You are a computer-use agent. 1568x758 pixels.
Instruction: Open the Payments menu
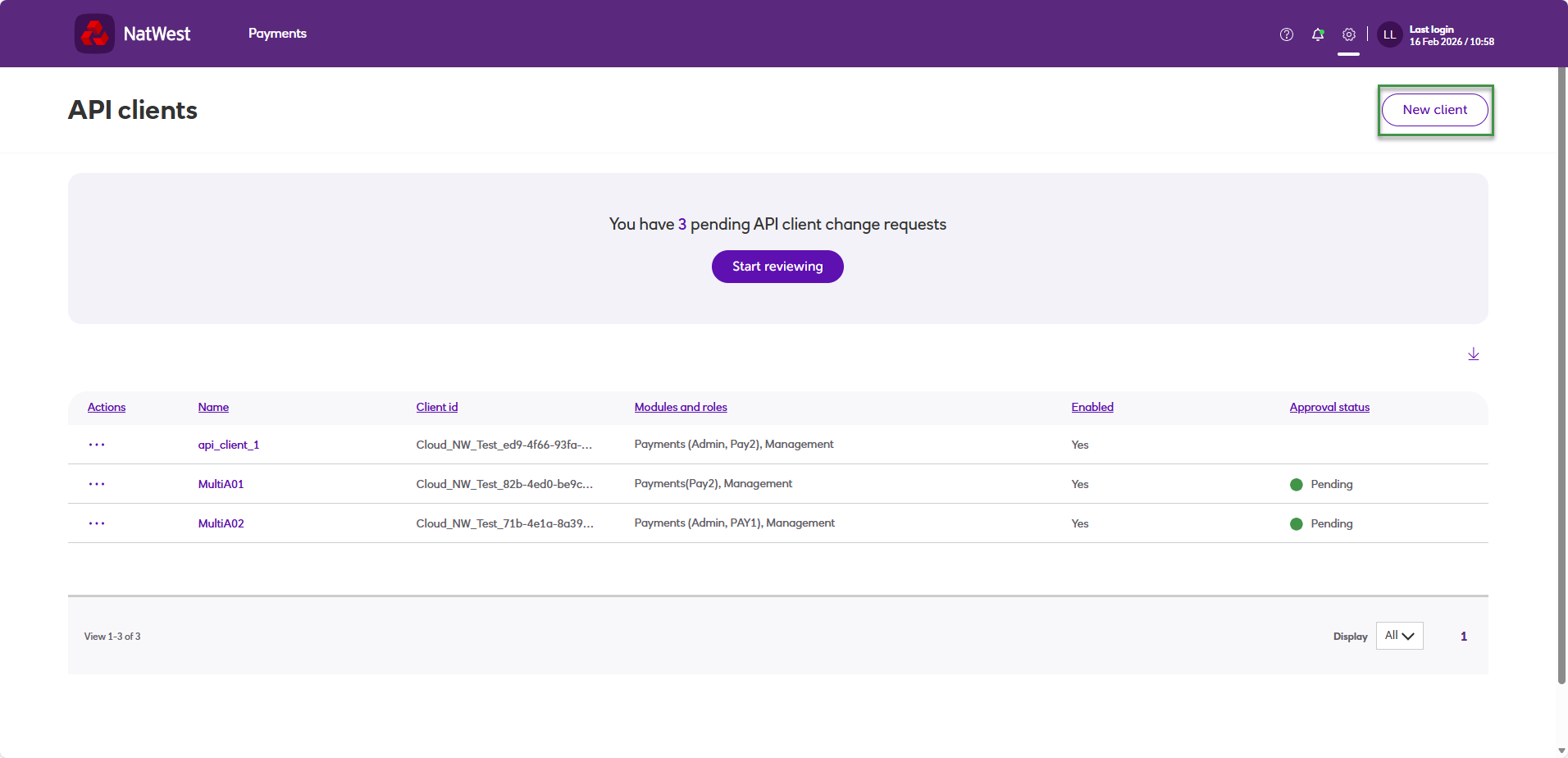pos(277,34)
